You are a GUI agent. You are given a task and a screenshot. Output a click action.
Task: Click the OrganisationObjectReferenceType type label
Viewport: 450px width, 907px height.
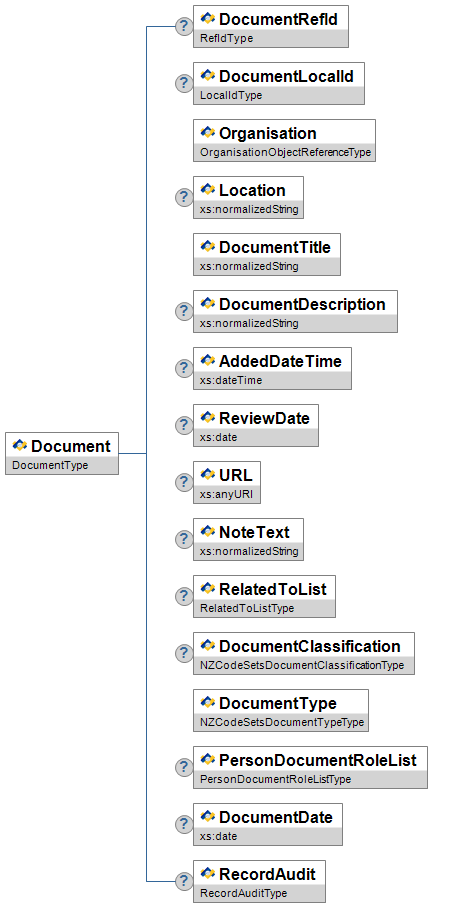tap(285, 152)
